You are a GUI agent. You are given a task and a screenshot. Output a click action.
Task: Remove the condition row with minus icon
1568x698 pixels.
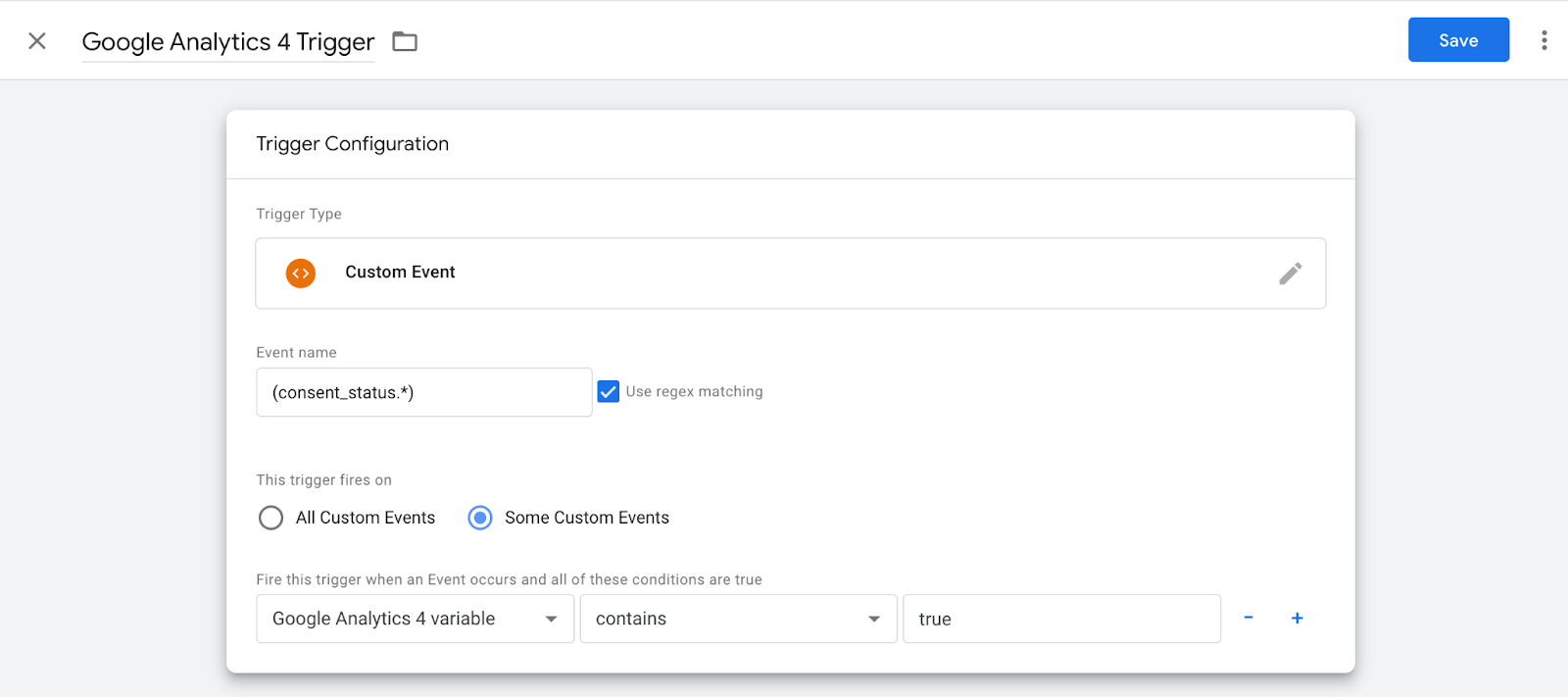[x=1249, y=618]
